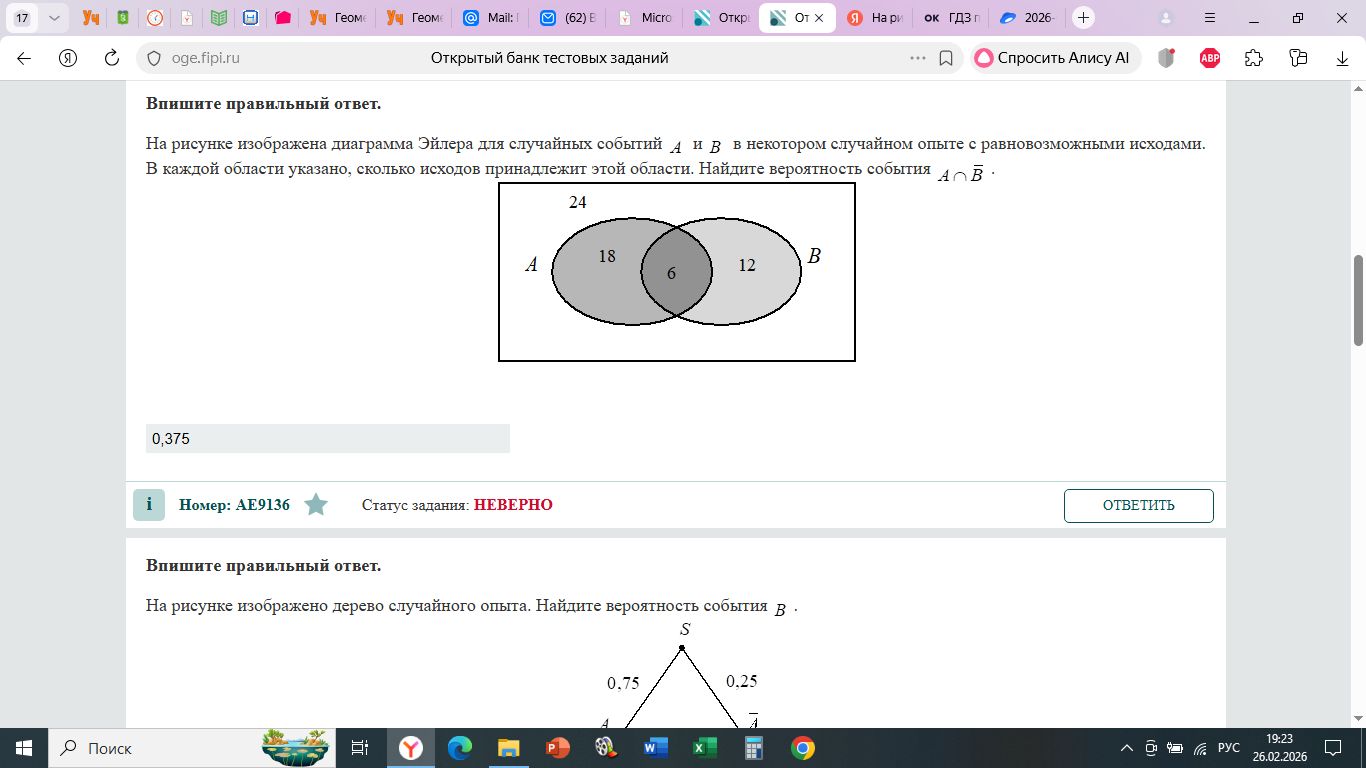
Task: Click the answer field containing 0,375
Action: pos(328,438)
